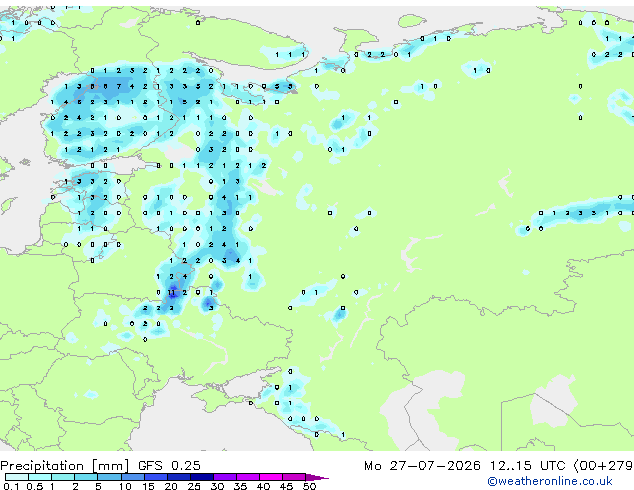Click the '12..15 UTC' time text

tap(527, 466)
